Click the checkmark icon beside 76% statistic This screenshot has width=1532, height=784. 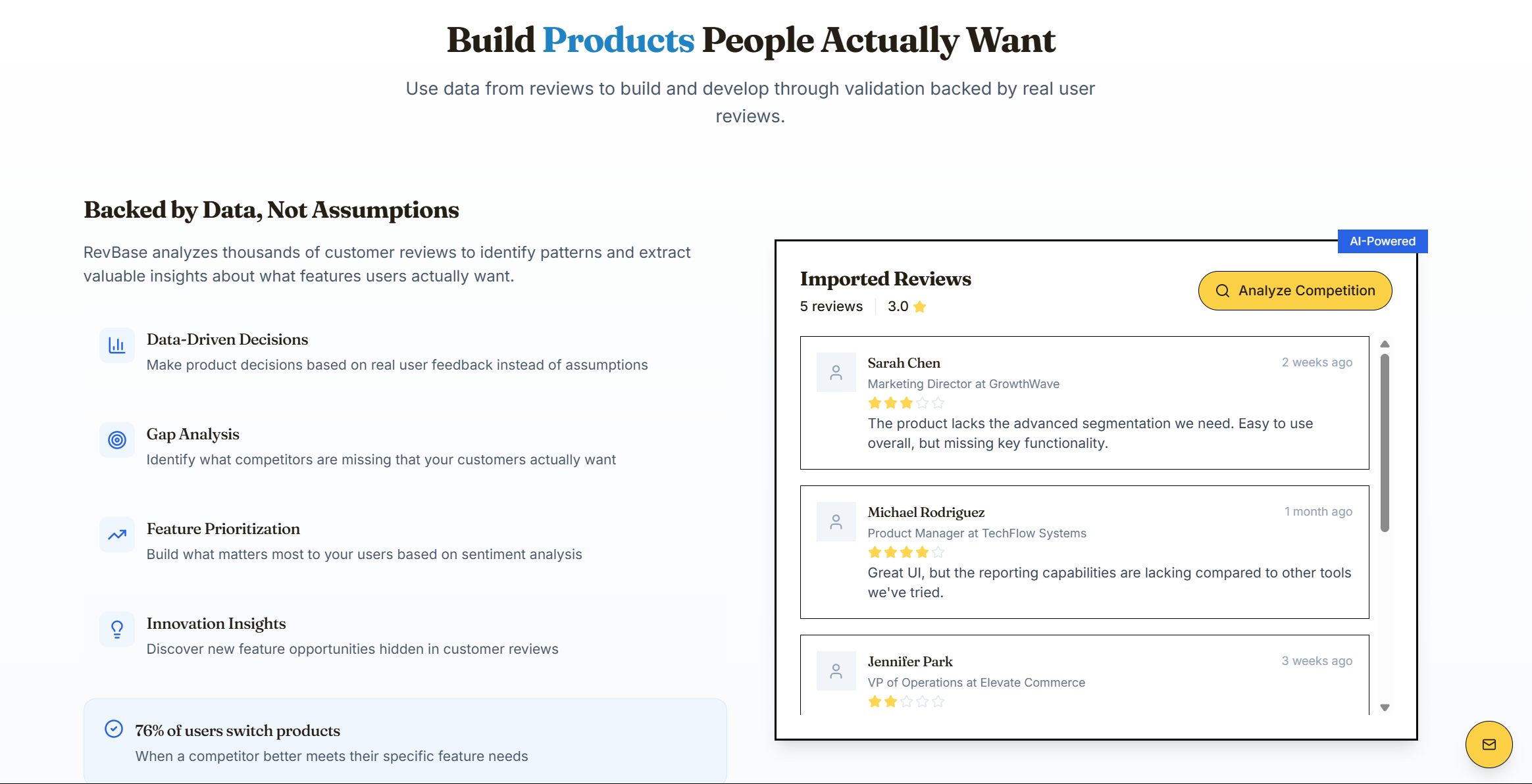point(114,729)
